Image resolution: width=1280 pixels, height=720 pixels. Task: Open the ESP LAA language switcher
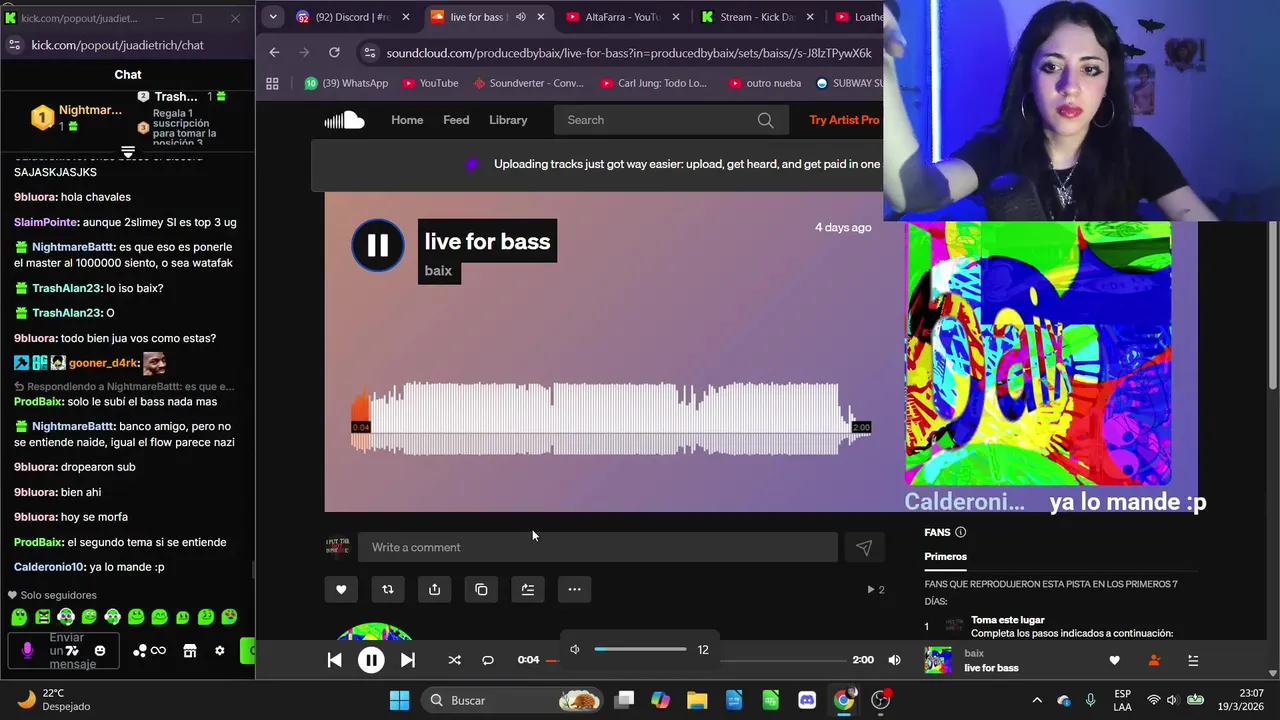[1122, 700]
